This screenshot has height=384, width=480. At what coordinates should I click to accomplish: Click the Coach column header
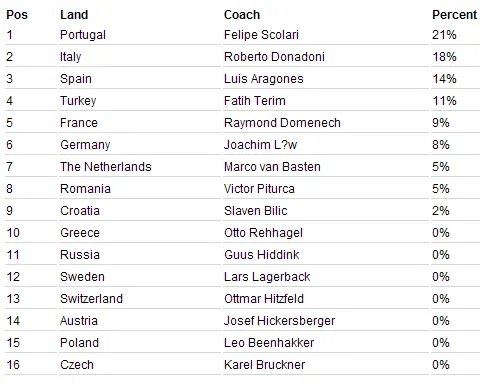(242, 15)
